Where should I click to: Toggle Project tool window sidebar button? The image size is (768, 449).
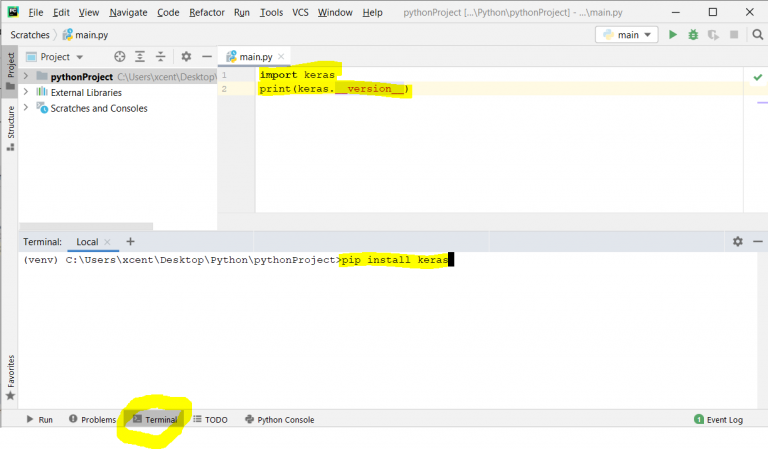click(10, 71)
